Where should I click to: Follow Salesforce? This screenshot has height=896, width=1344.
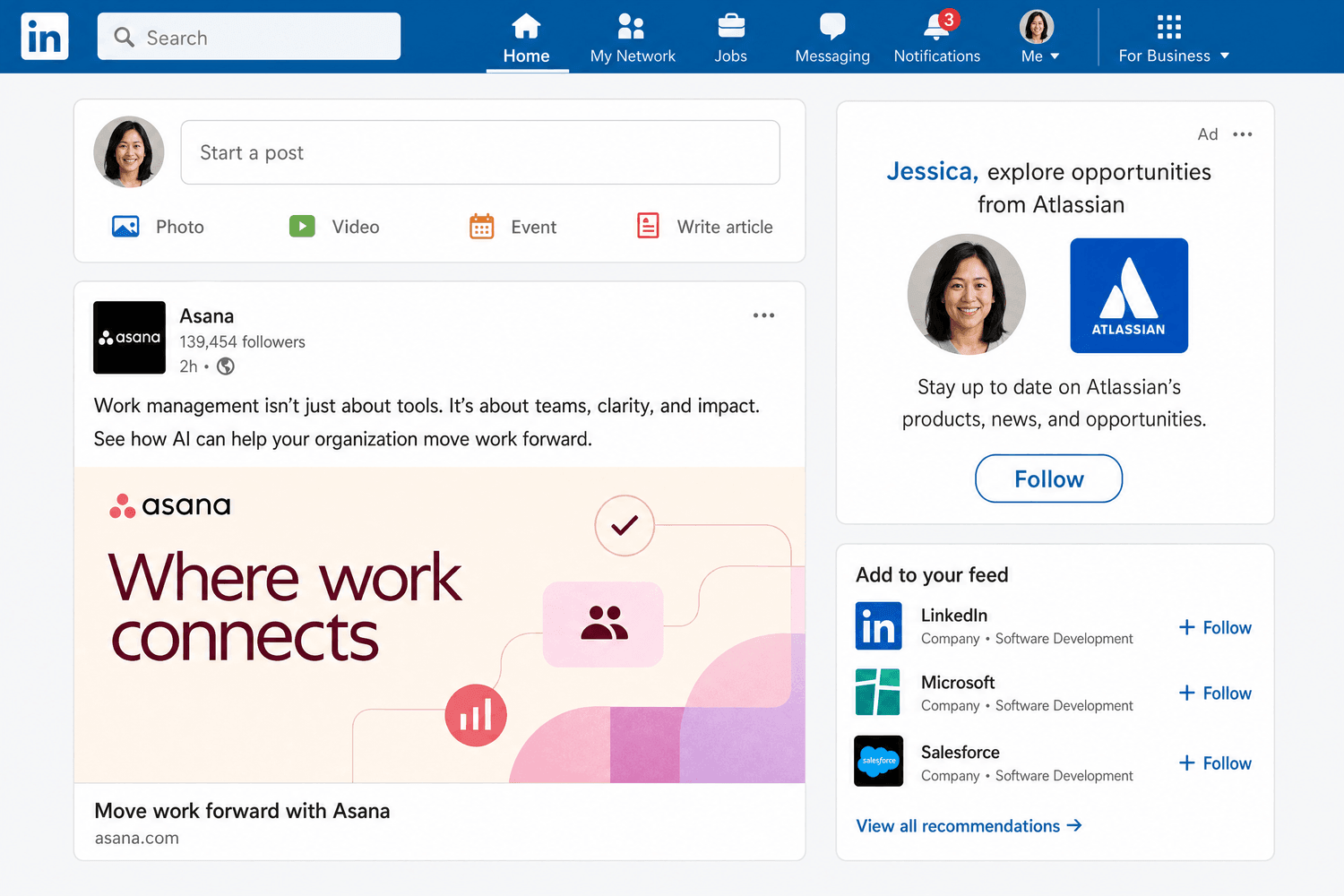tap(1215, 762)
